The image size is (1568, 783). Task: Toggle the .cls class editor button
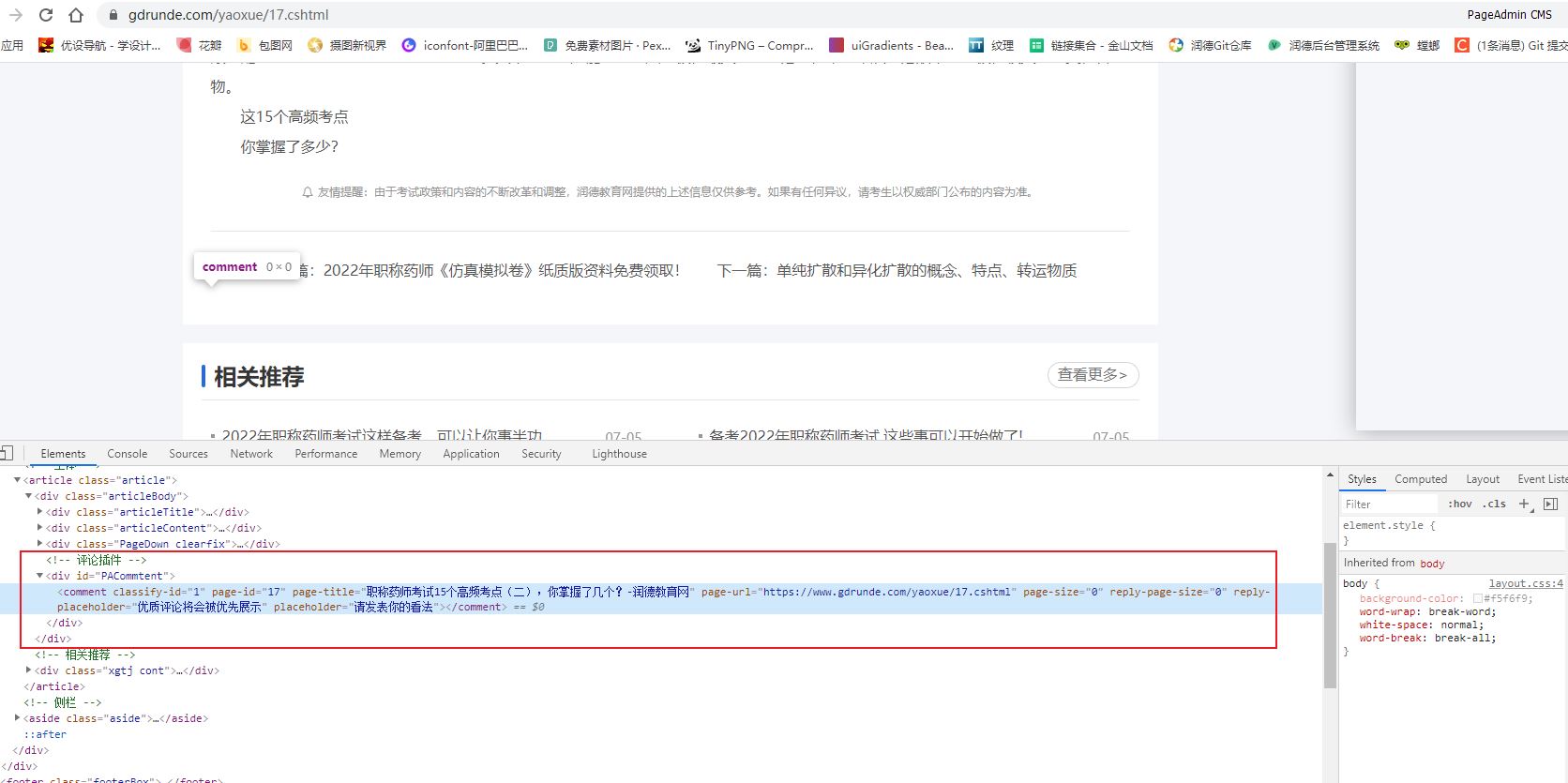(x=1494, y=504)
